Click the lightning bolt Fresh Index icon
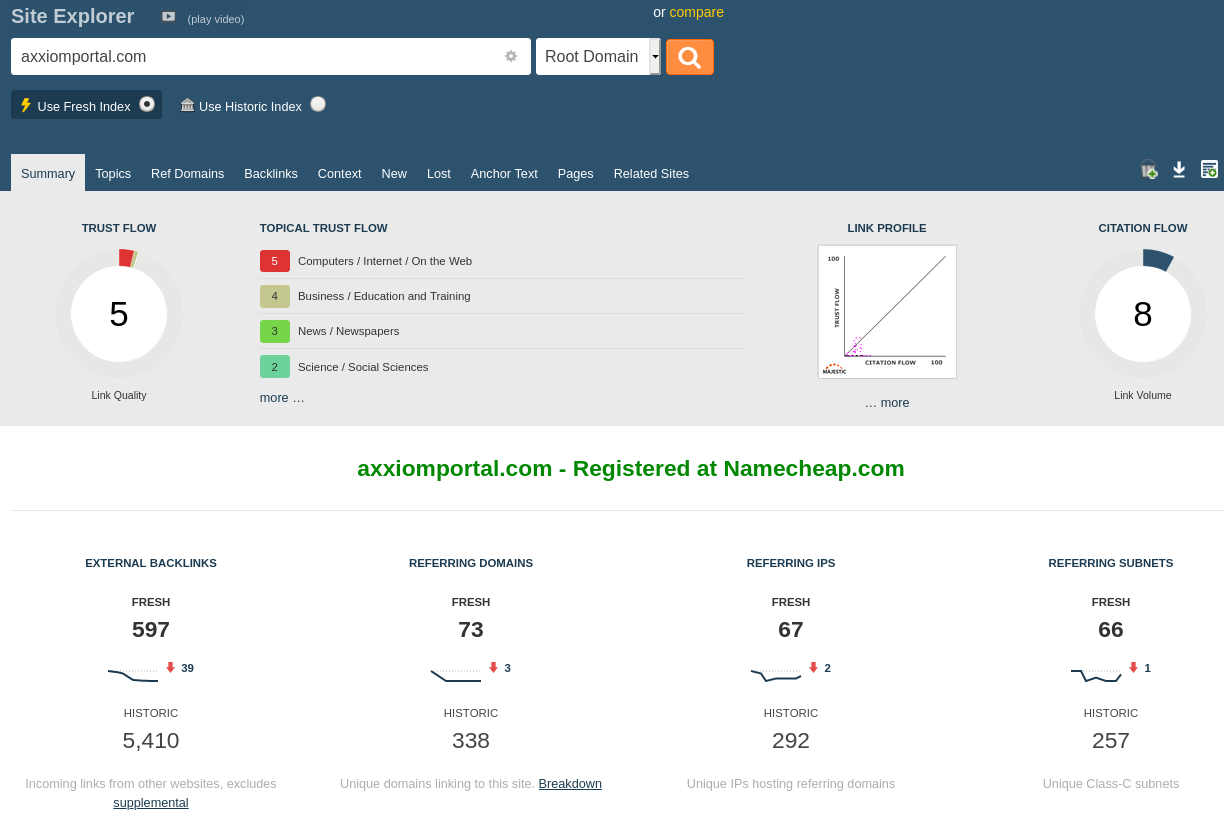Image resolution: width=1224 pixels, height=826 pixels. [x=26, y=105]
